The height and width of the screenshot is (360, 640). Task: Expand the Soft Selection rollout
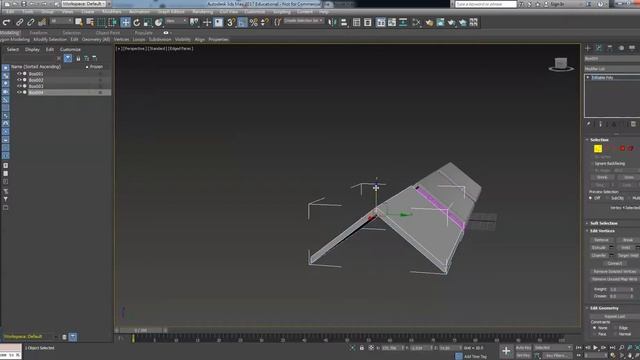coord(604,223)
